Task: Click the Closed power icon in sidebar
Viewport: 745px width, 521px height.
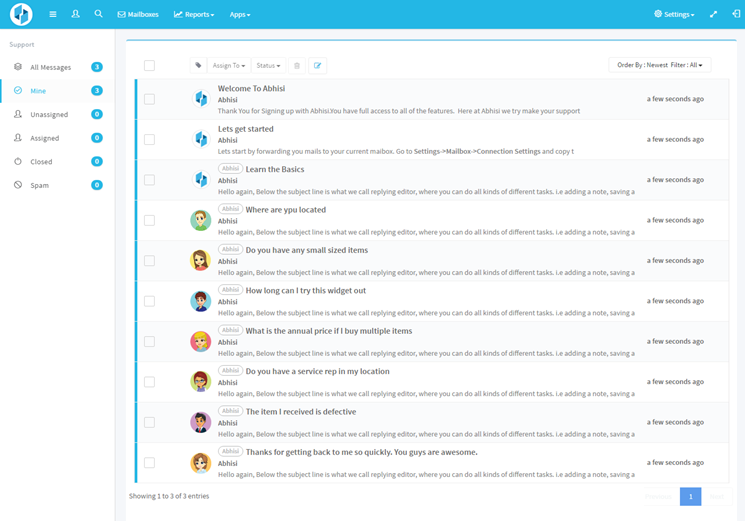Action: tap(18, 161)
